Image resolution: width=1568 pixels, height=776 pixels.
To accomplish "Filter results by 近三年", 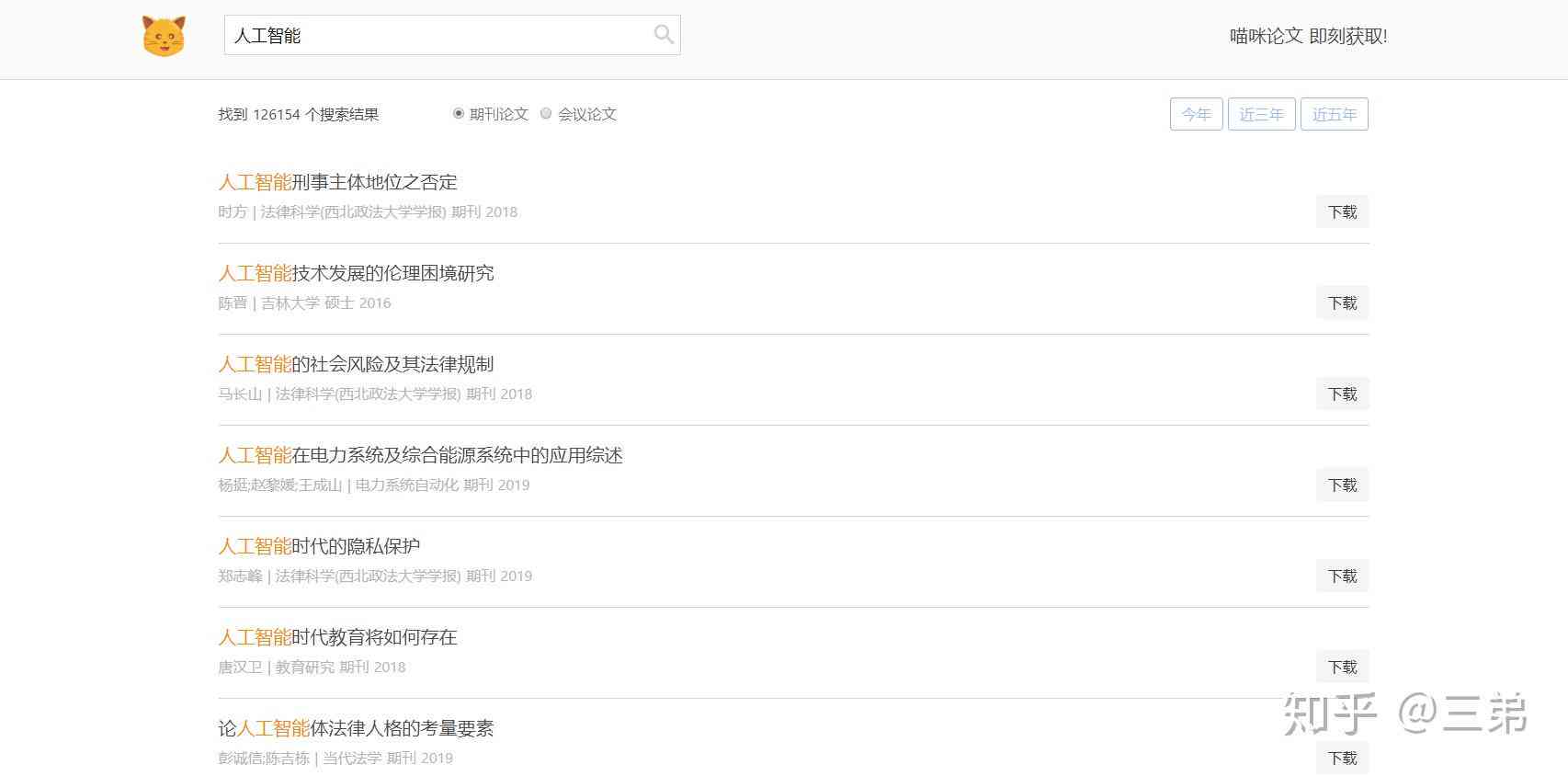I will point(1262,114).
